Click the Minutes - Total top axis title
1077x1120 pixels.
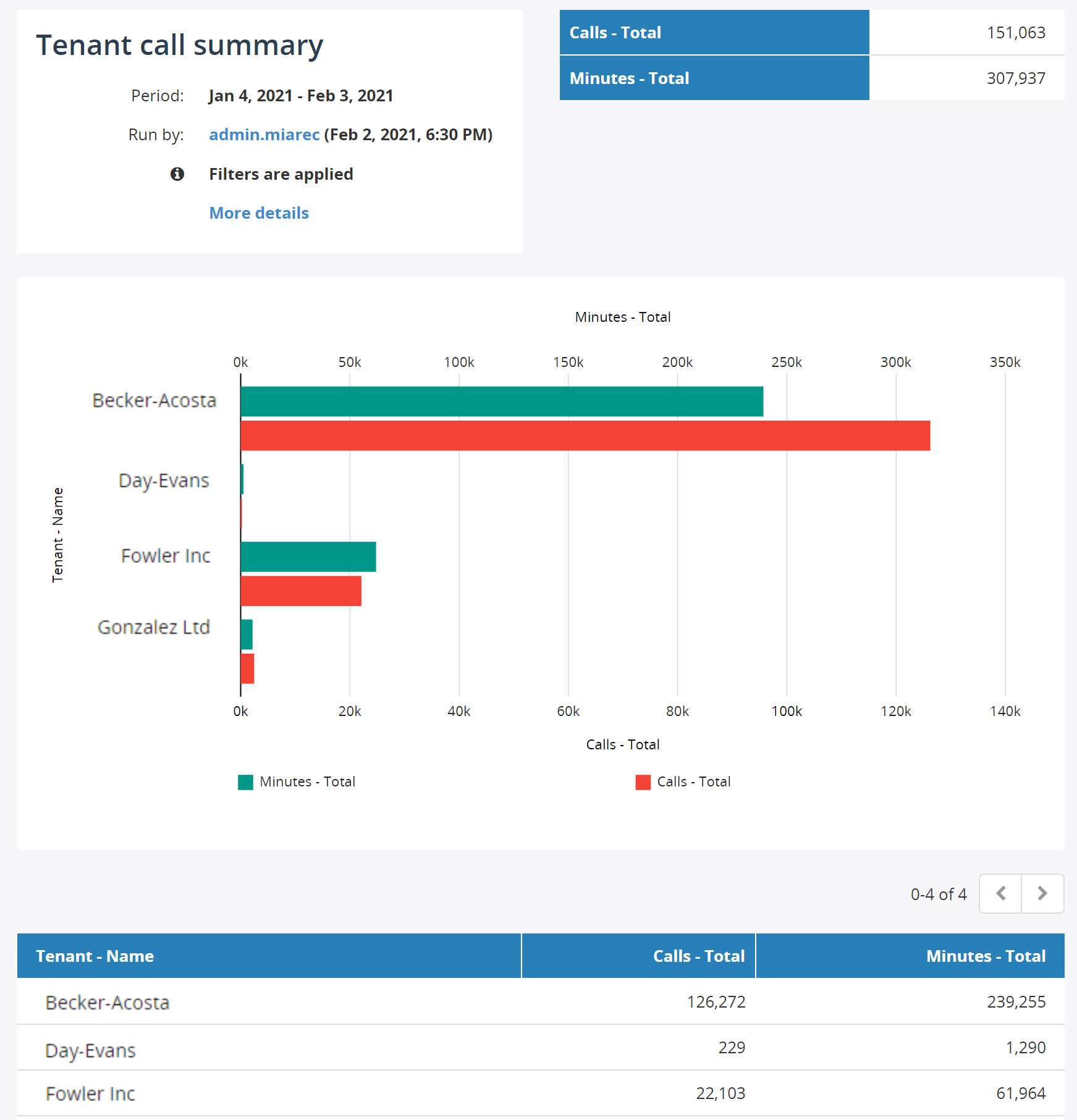(623, 317)
